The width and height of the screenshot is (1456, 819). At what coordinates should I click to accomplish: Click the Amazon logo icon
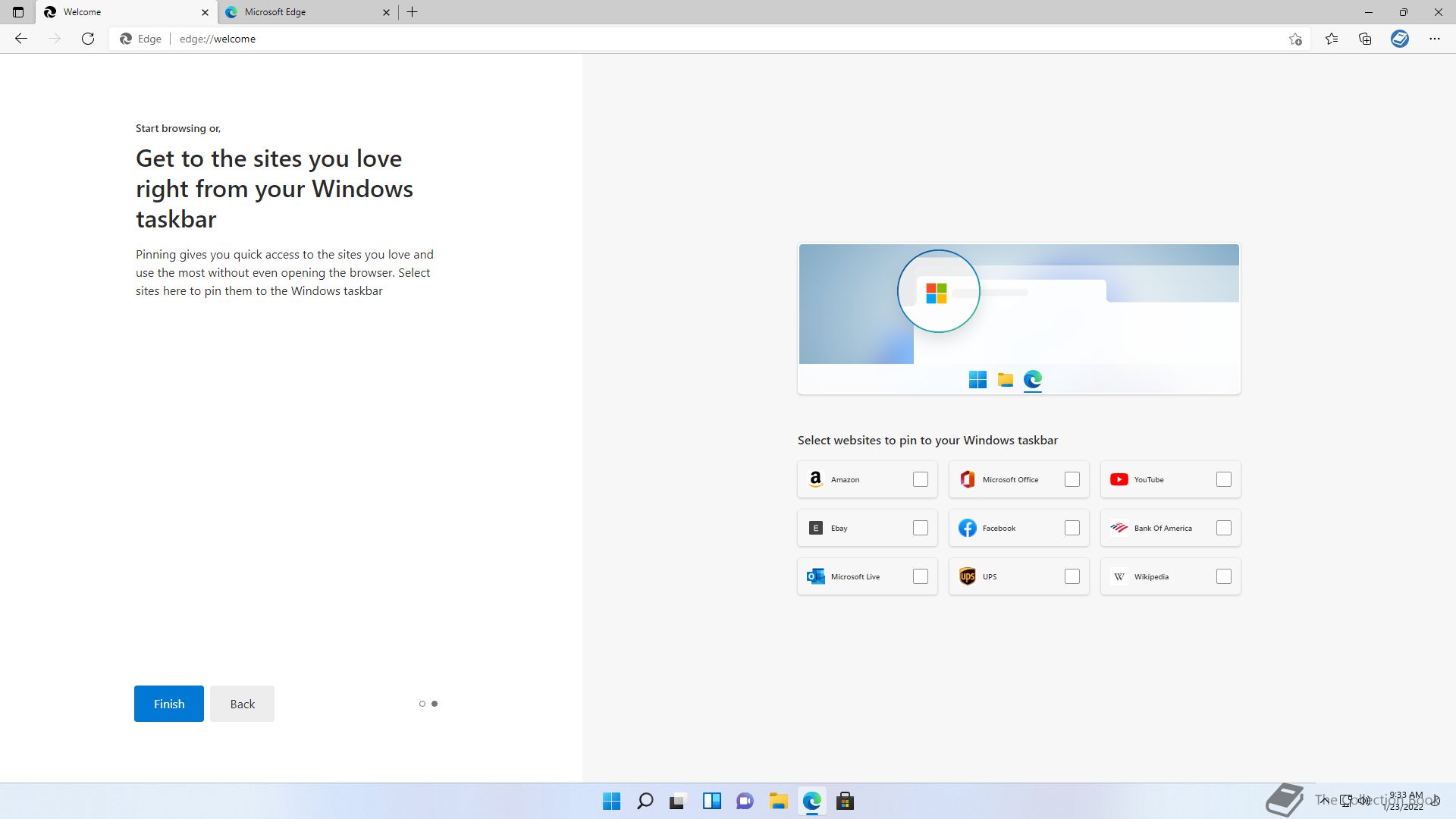pos(816,479)
